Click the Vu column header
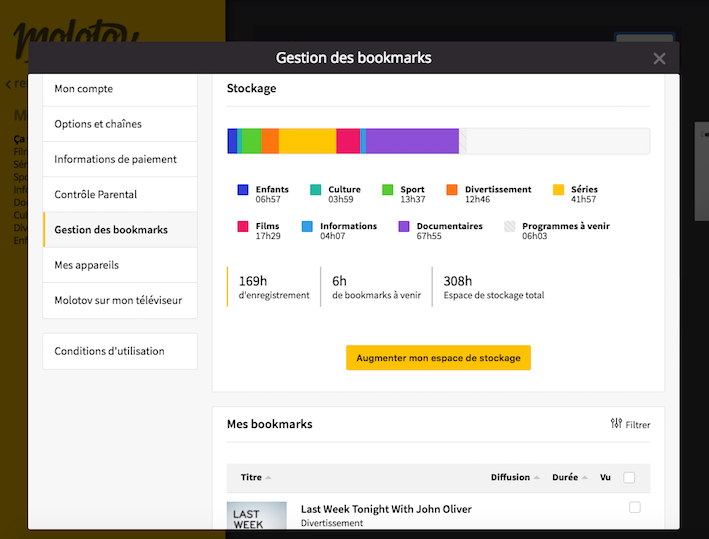Viewport: 709px width, 539px height. (x=605, y=477)
